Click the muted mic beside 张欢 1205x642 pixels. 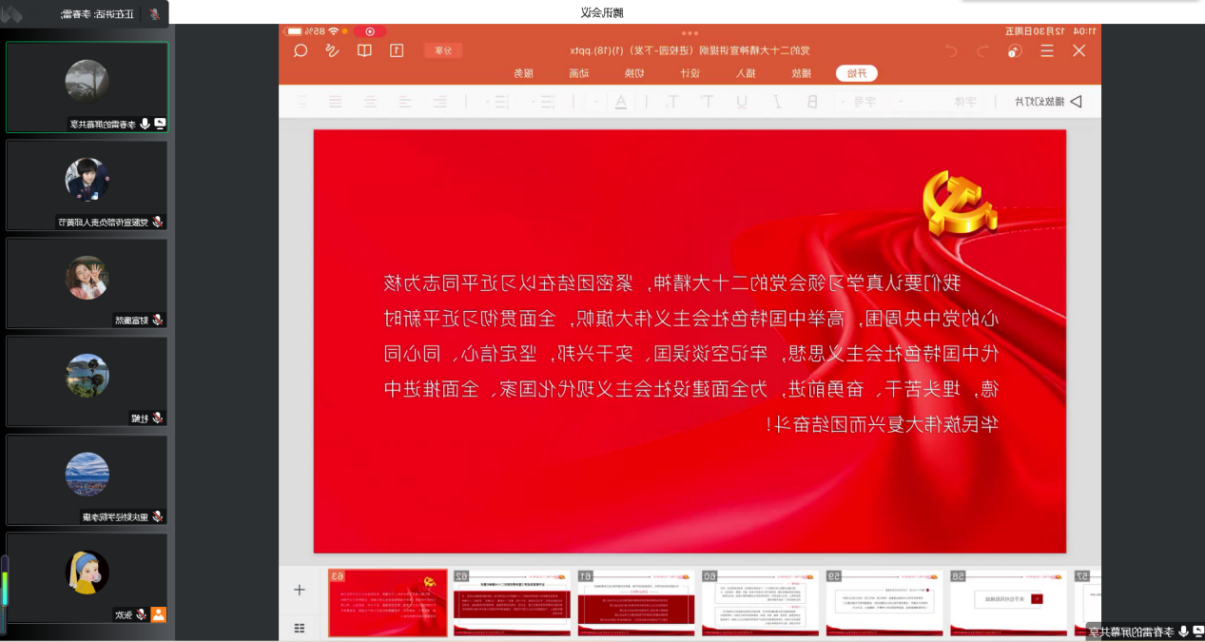coord(141,614)
